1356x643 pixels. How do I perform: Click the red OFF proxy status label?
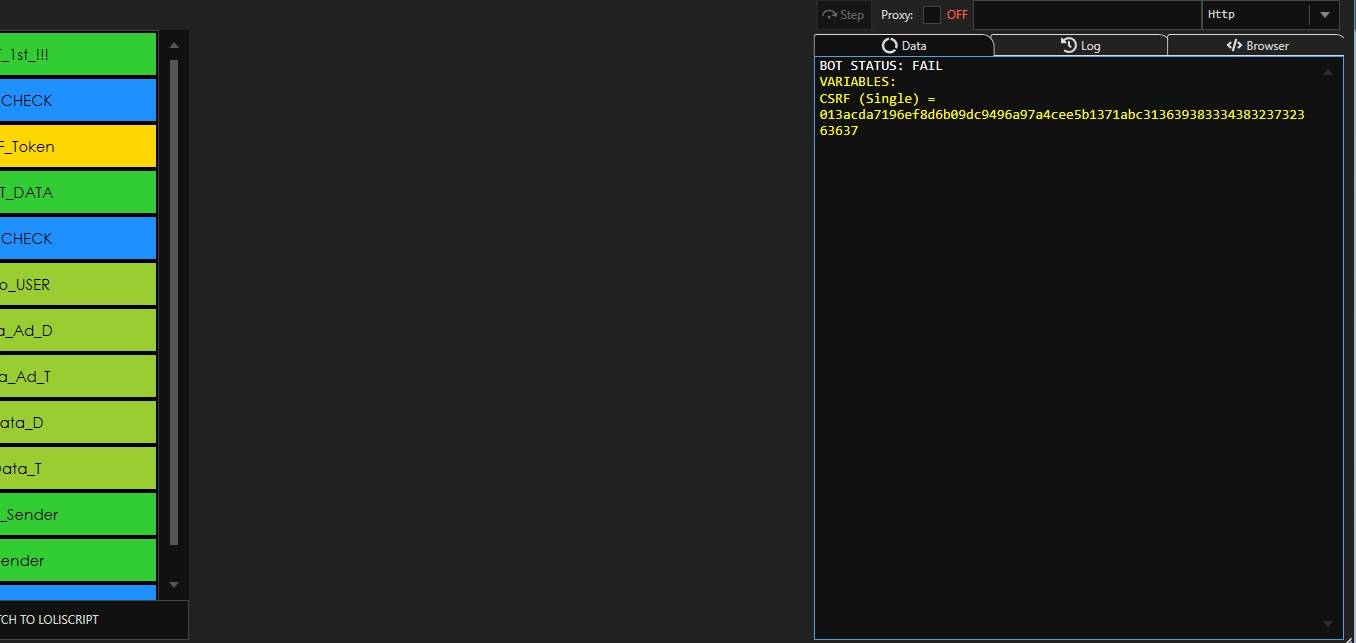[957, 15]
